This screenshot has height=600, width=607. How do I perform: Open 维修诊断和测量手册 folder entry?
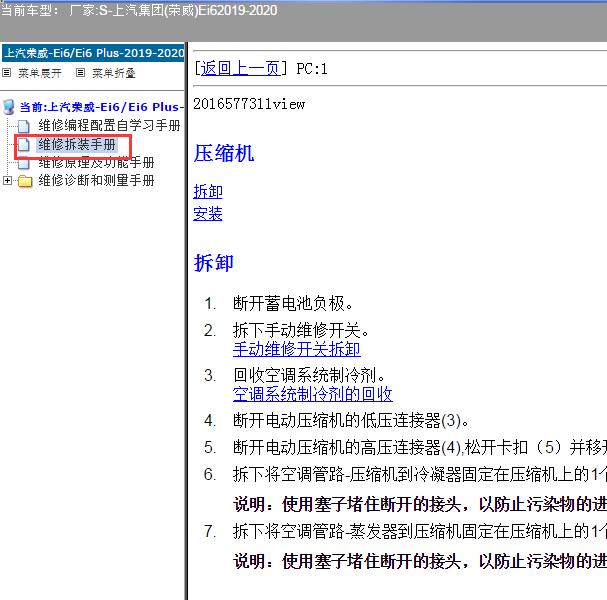[x=96, y=180]
